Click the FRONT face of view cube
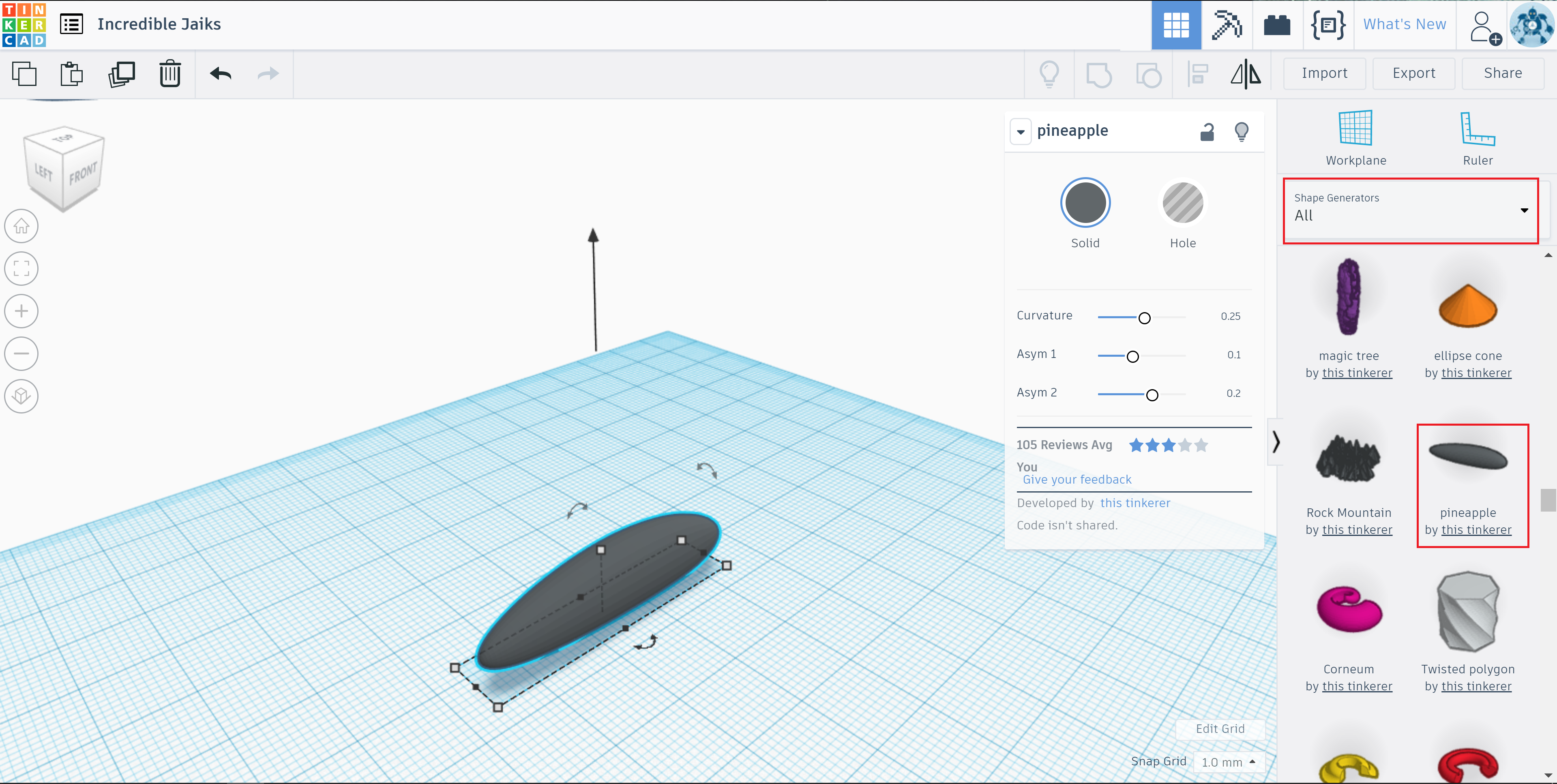 [83, 174]
